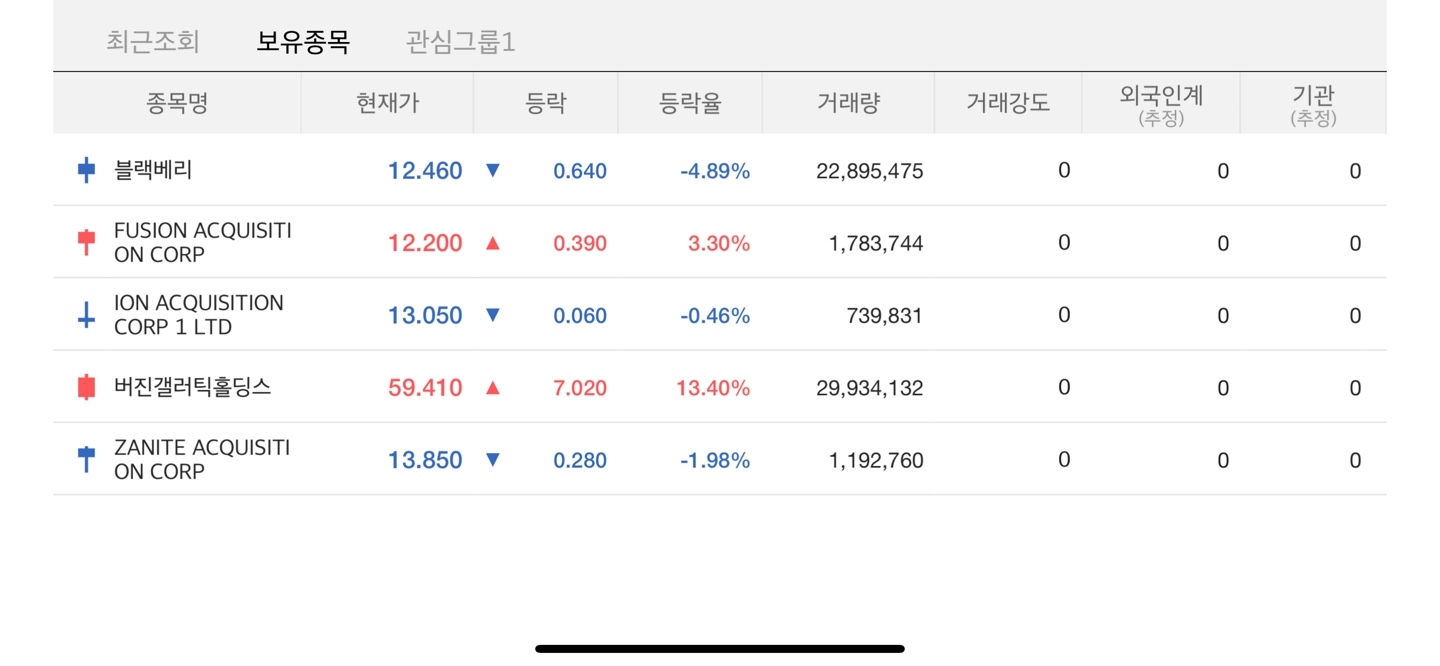
Task: Tap the 등락율 column header
Action: pos(690,101)
